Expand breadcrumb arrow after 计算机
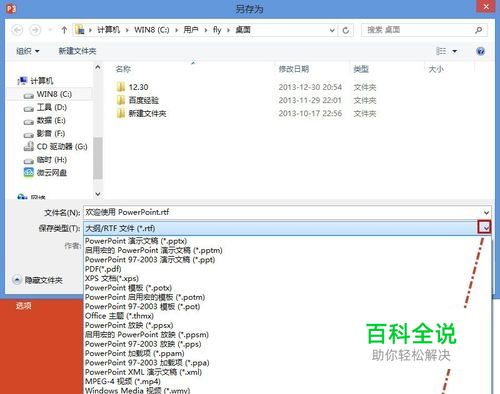Screen dimensions: 500x394 127,30
